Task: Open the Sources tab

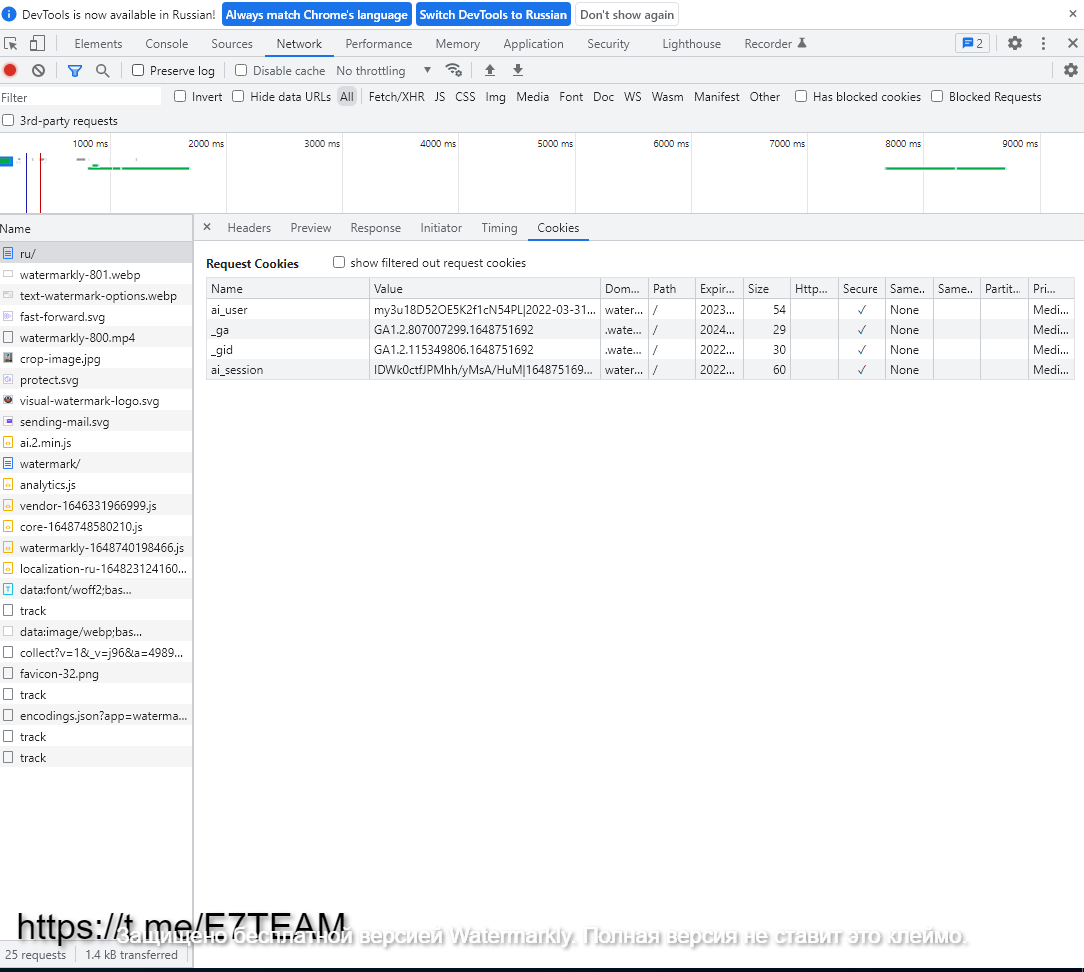Action: [232, 44]
